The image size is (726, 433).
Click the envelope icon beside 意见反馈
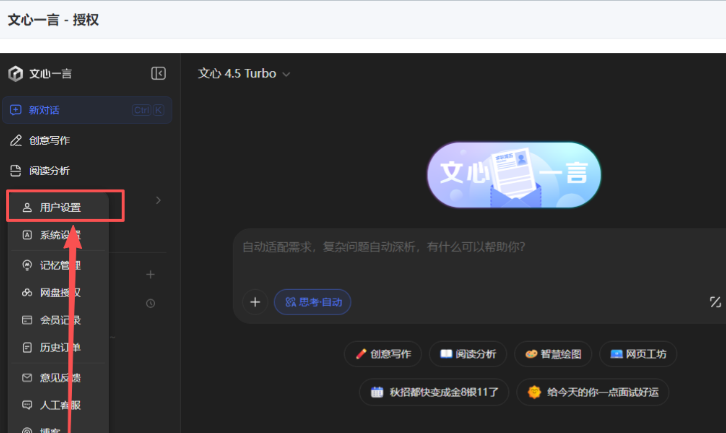coord(27,377)
